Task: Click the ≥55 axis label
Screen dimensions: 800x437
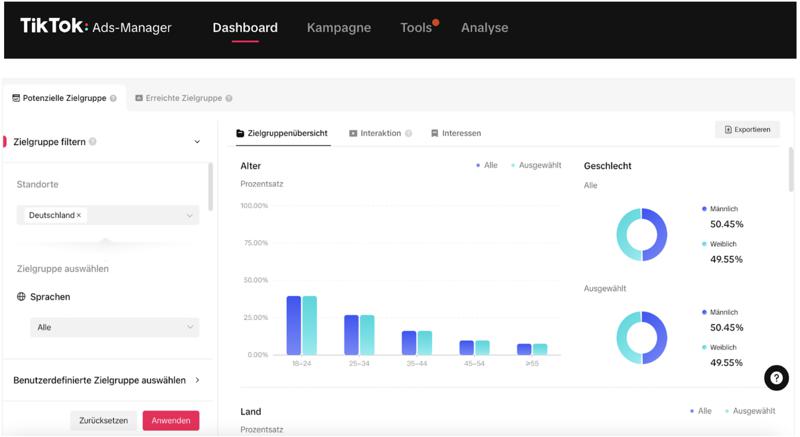Action: 532,364
